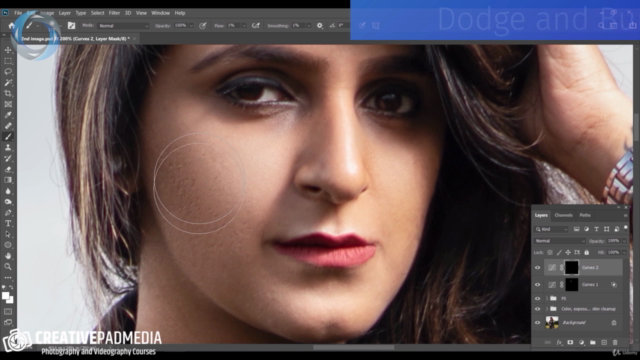Open brush Mode dropdown set to Normal
The image size is (640, 360).
click(x=124, y=26)
